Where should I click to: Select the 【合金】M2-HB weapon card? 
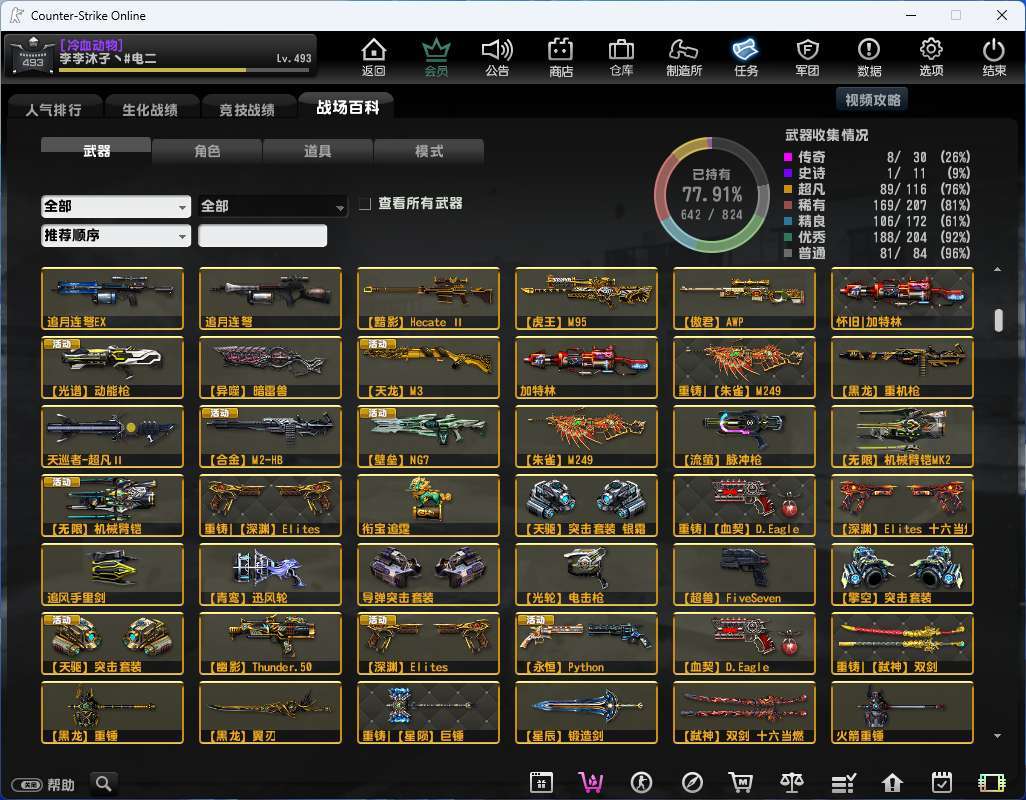(270, 436)
